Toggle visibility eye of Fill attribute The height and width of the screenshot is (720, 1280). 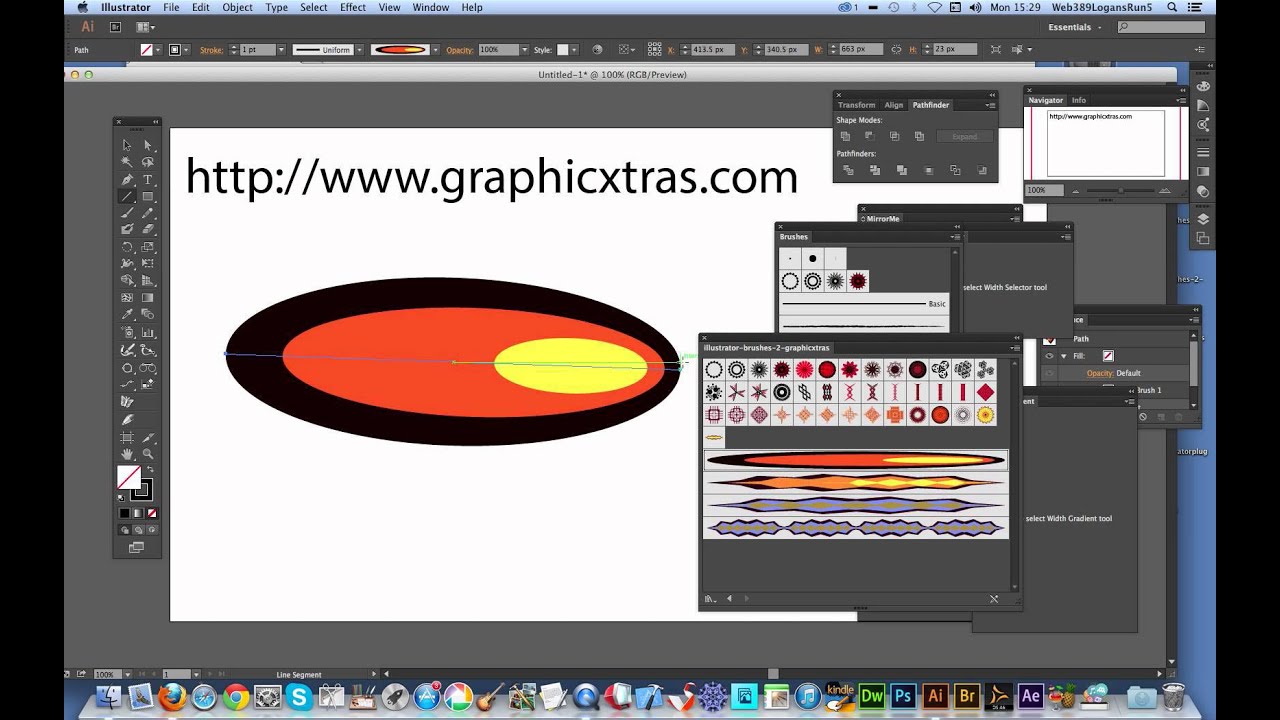pyautogui.click(x=1049, y=356)
